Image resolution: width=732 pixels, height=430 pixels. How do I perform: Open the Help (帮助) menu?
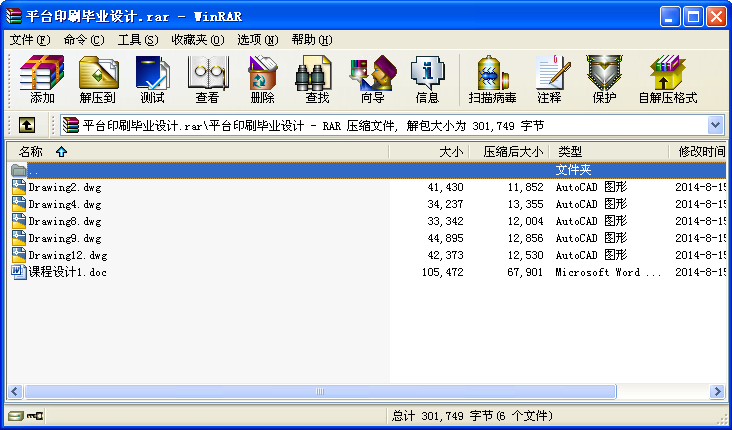click(x=312, y=40)
